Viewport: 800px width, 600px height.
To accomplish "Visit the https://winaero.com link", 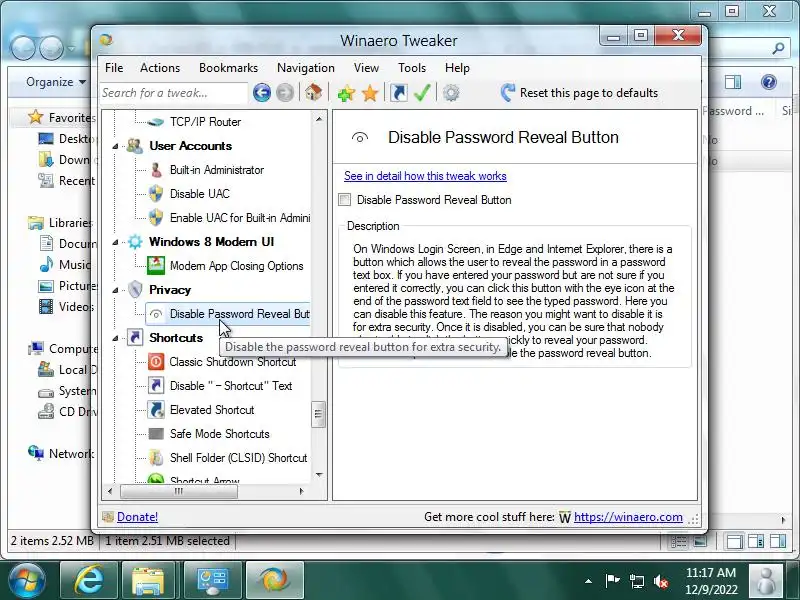I will 628,517.
